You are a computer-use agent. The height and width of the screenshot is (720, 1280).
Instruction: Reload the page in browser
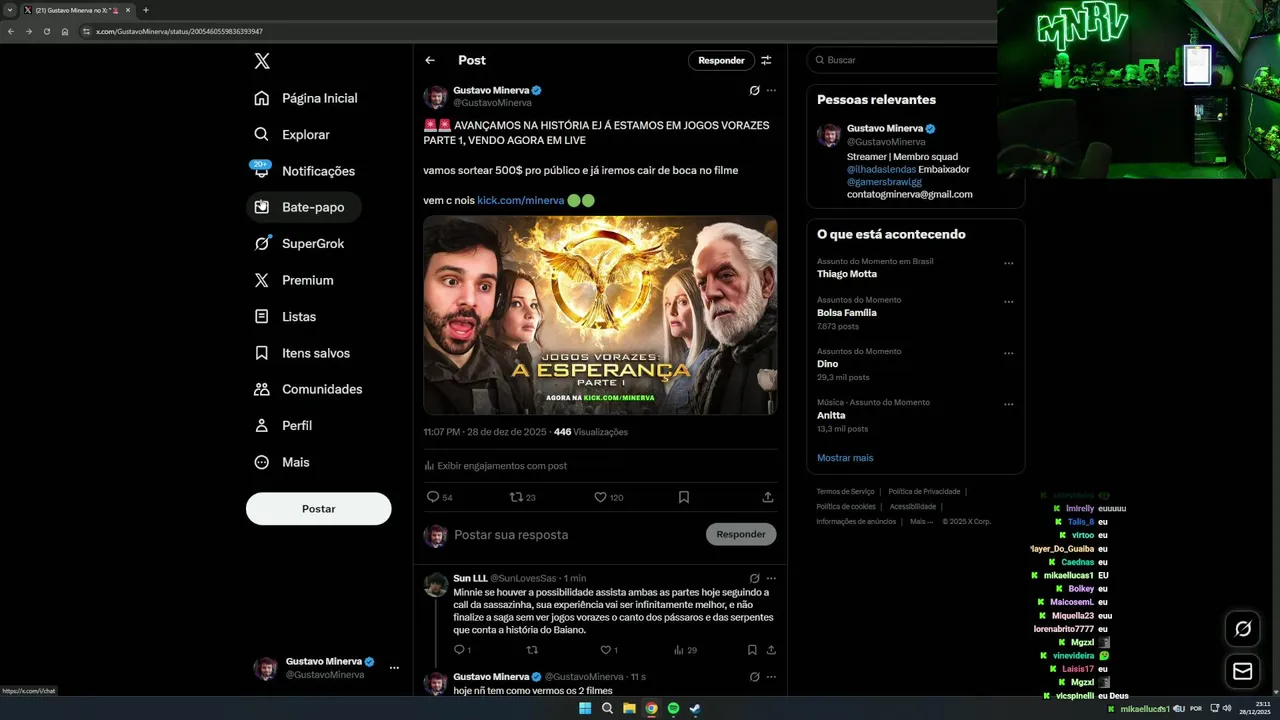(46, 31)
